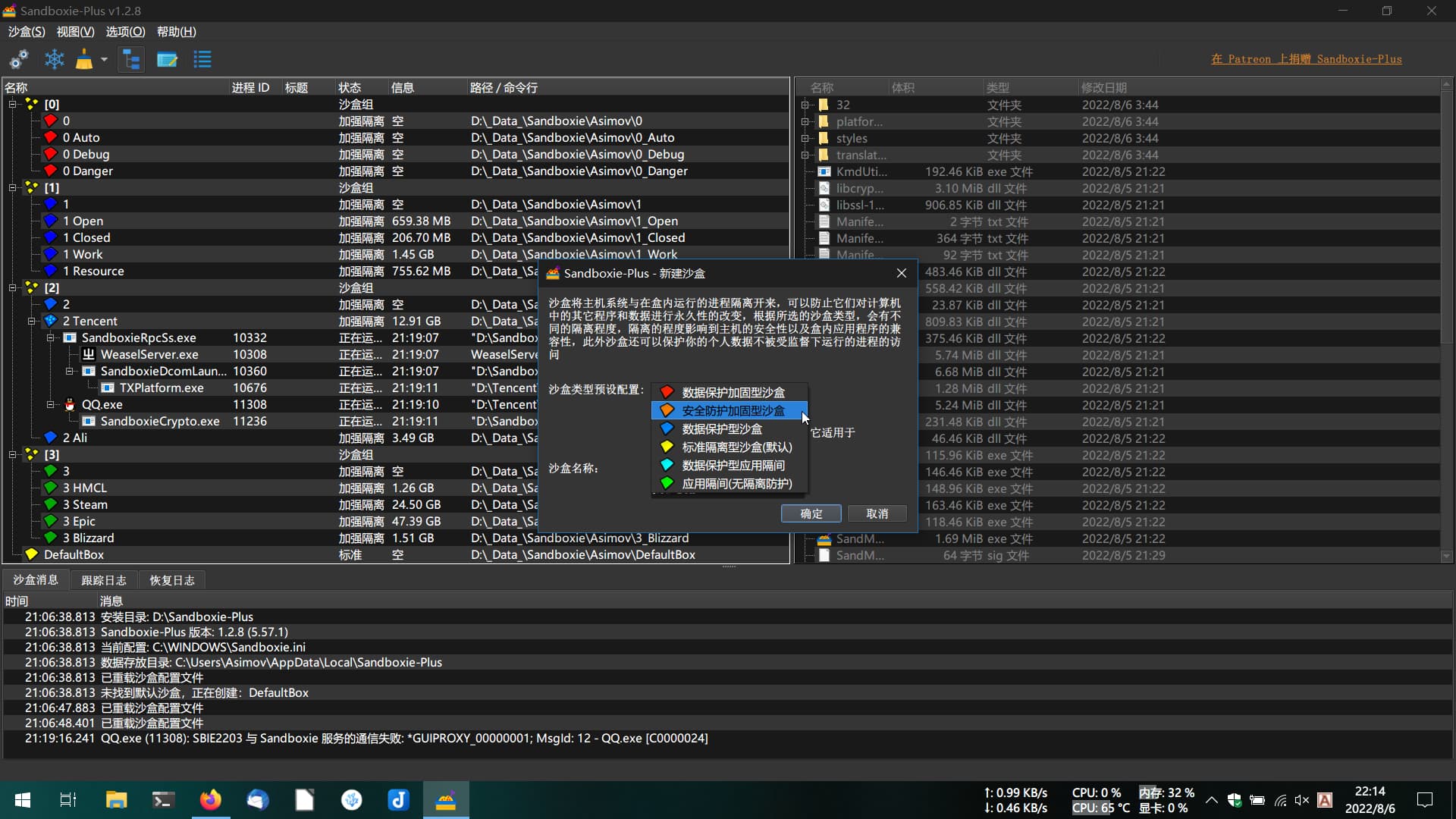The height and width of the screenshot is (819, 1456).
Task: Collapse the 2 Tencent sandbox tree
Action: point(31,321)
